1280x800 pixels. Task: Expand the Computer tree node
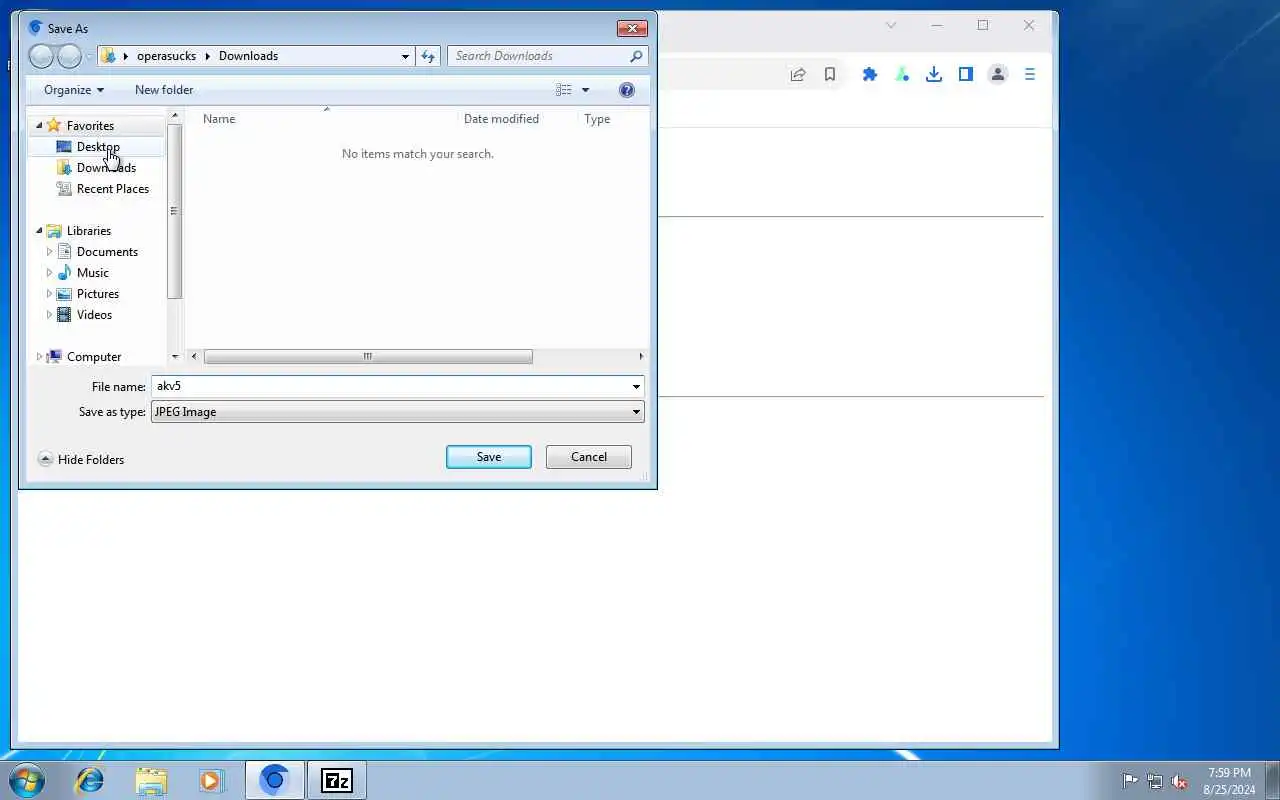[x=40, y=357]
